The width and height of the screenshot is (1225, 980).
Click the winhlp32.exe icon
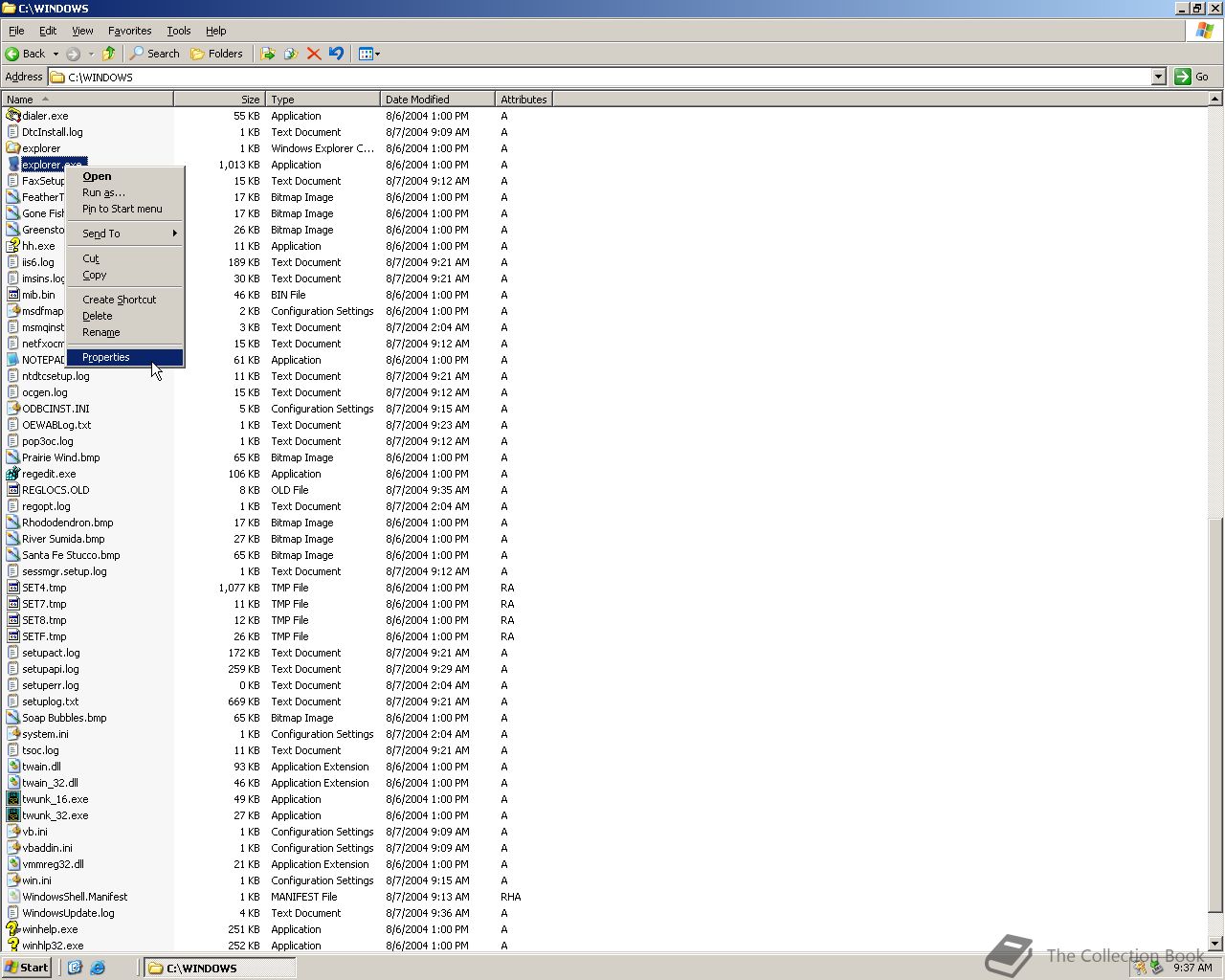tap(13, 946)
